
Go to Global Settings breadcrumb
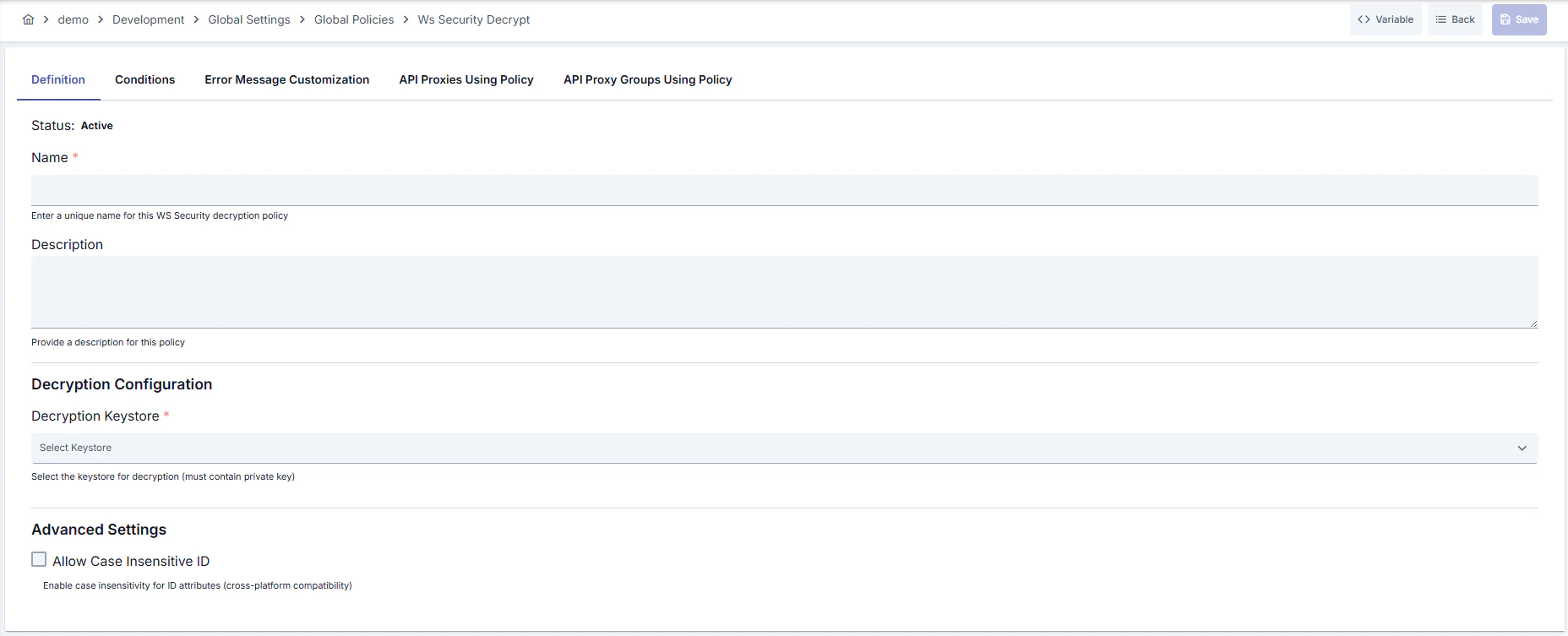[x=249, y=19]
